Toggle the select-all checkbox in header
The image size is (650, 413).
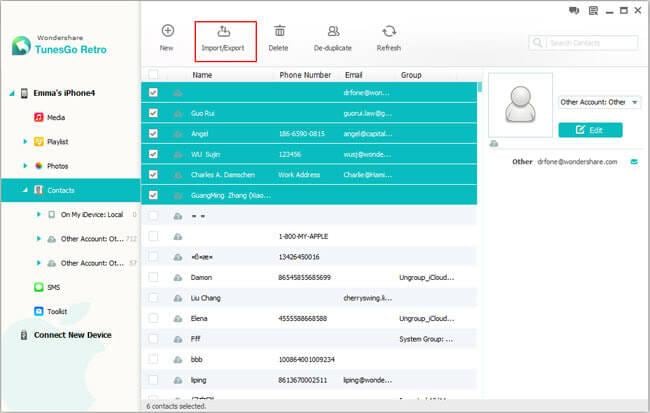click(x=153, y=75)
